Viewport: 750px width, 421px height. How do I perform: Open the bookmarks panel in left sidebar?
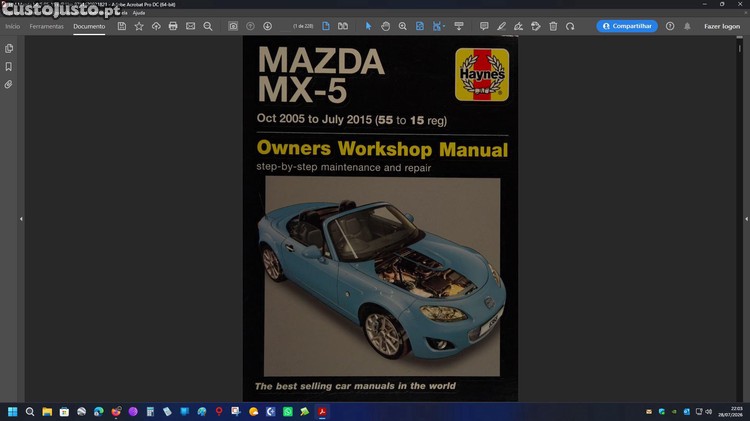pos(9,66)
